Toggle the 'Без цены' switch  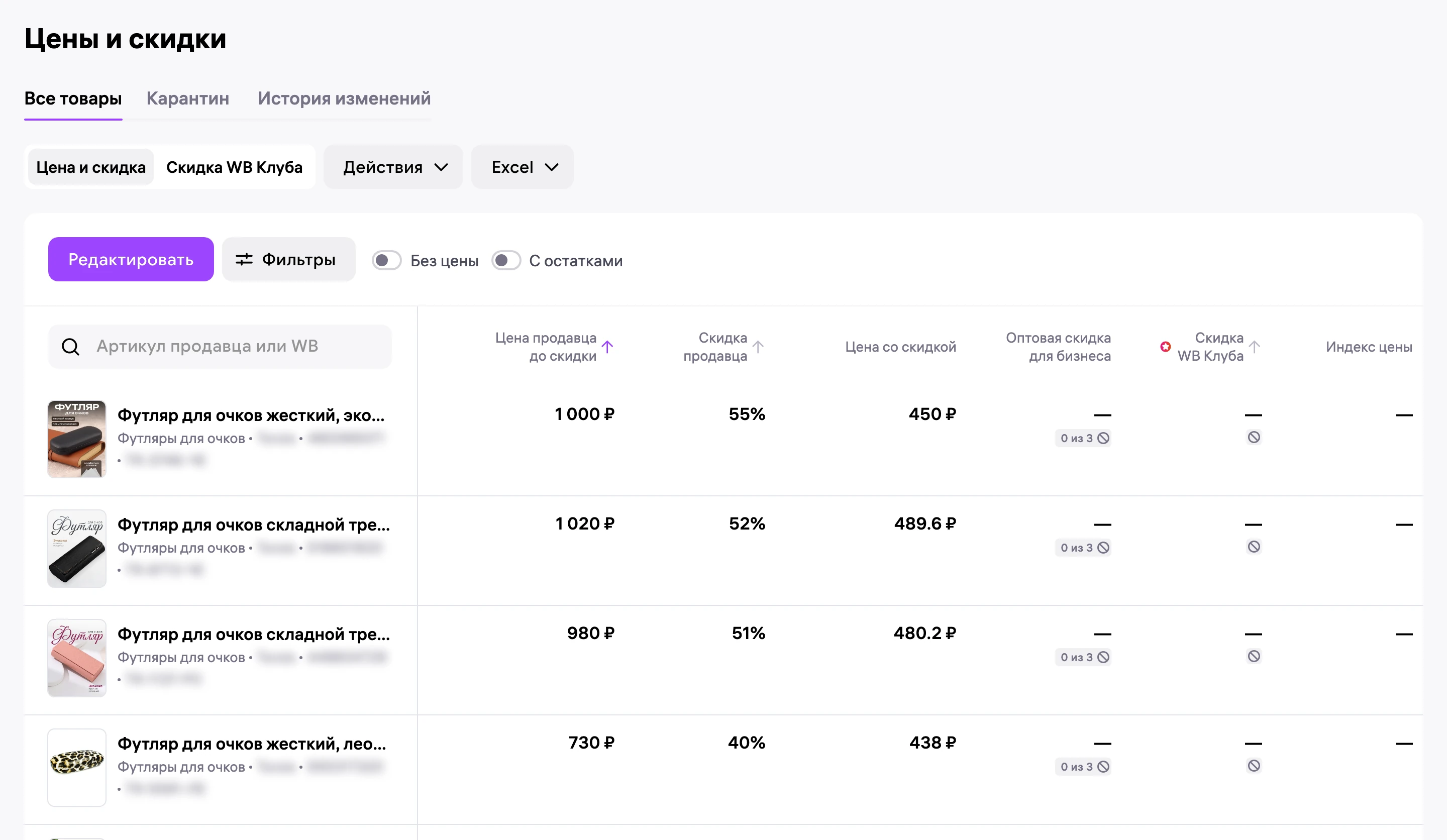click(386, 261)
